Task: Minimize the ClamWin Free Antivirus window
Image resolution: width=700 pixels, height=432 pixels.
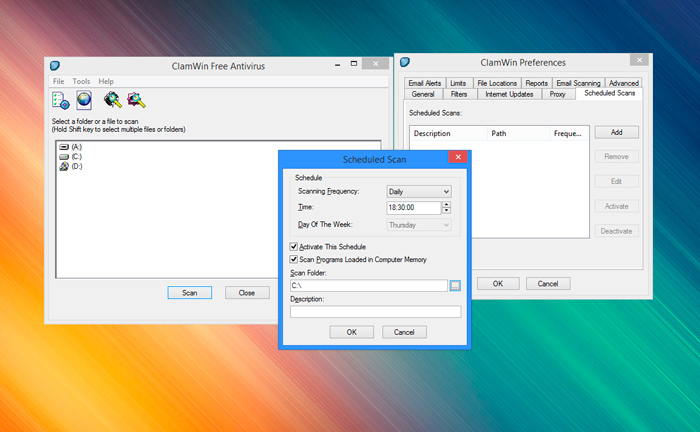Action: pyautogui.click(x=338, y=64)
